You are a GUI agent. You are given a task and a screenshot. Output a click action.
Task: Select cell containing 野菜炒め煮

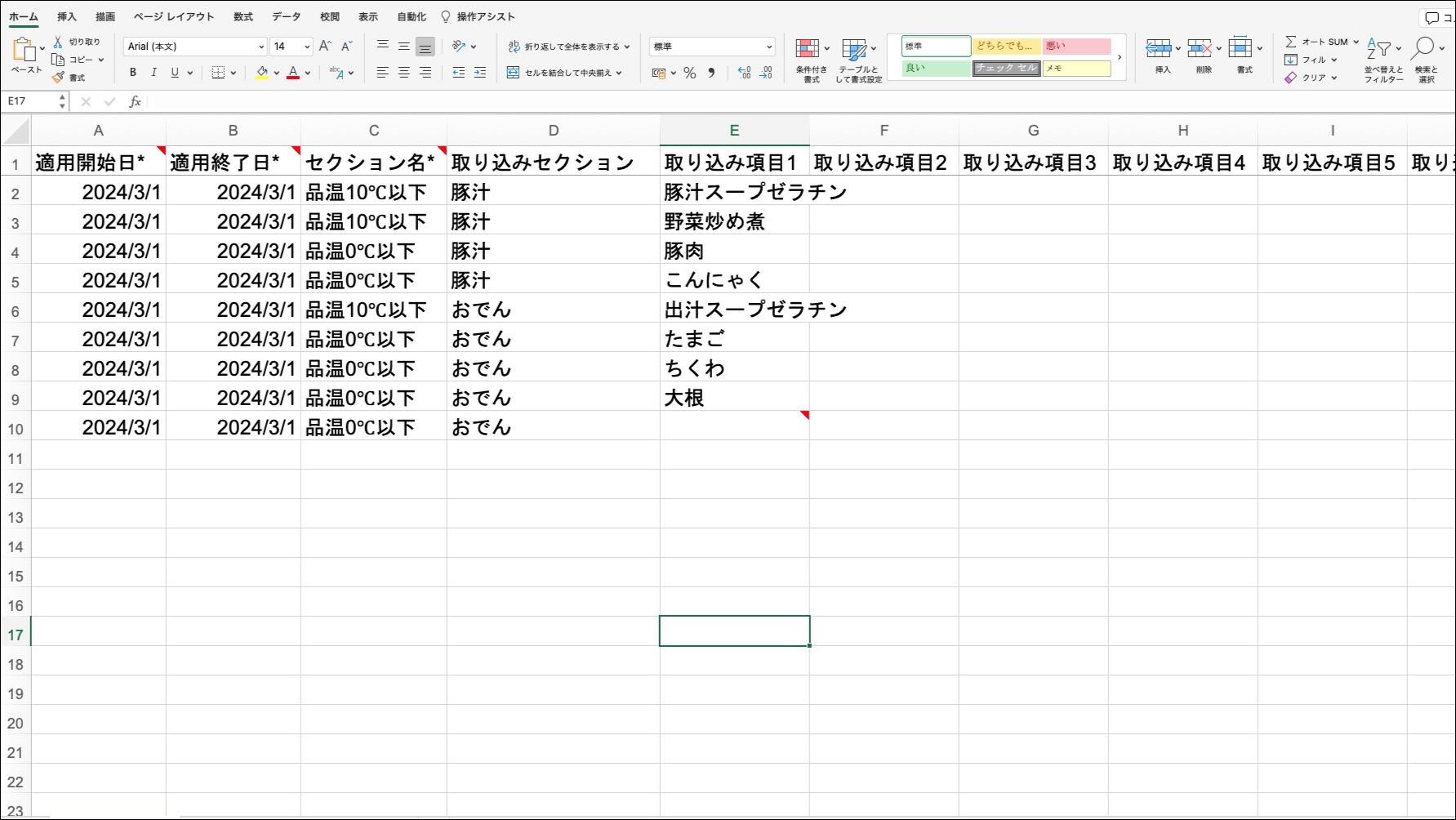click(x=733, y=222)
